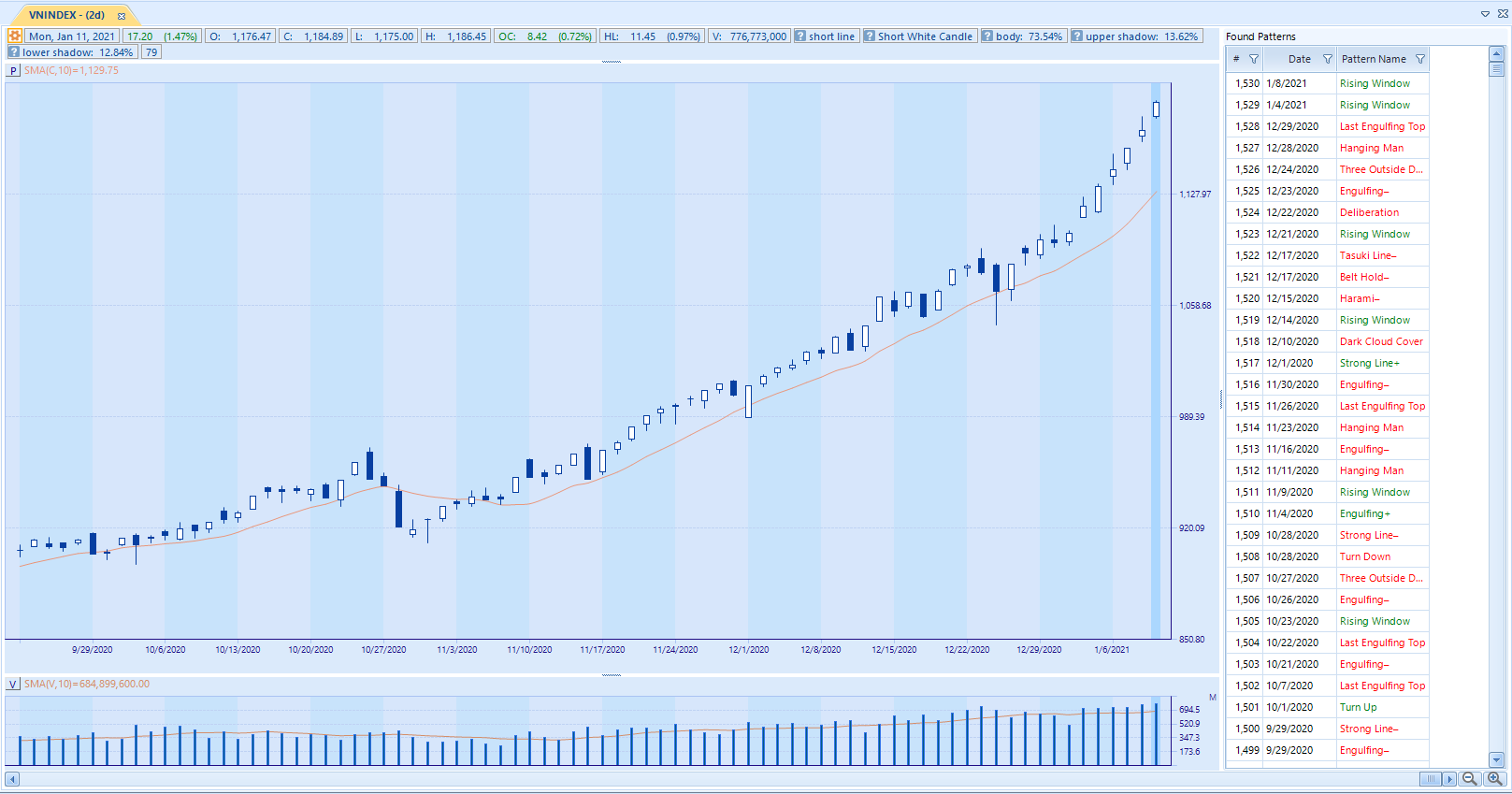Screen dimensions: 1512x794
Task: Click help icon beside 'upper shadow'
Action: tap(1077, 36)
